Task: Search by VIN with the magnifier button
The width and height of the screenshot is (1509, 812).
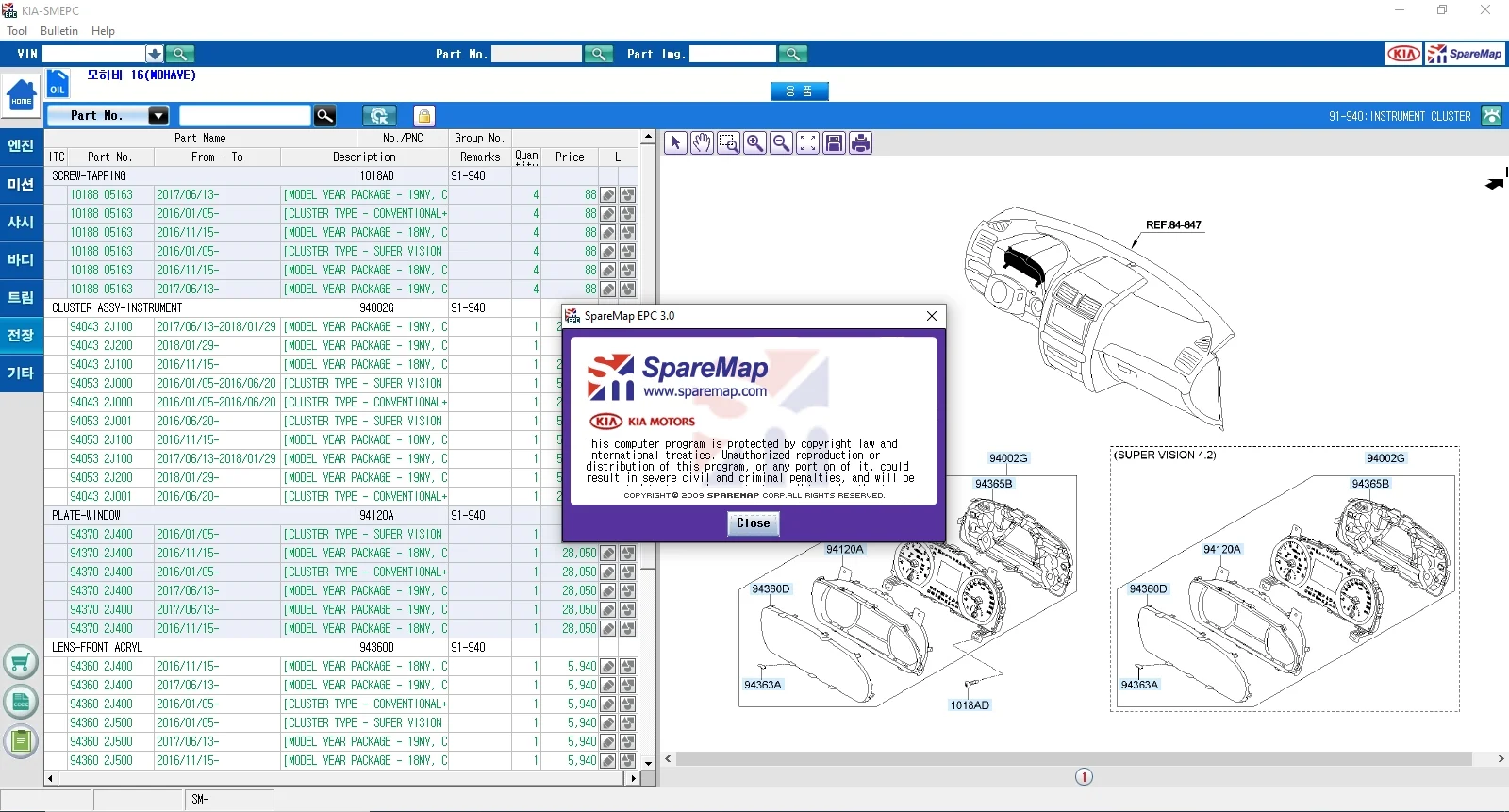Action: click(x=180, y=54)
